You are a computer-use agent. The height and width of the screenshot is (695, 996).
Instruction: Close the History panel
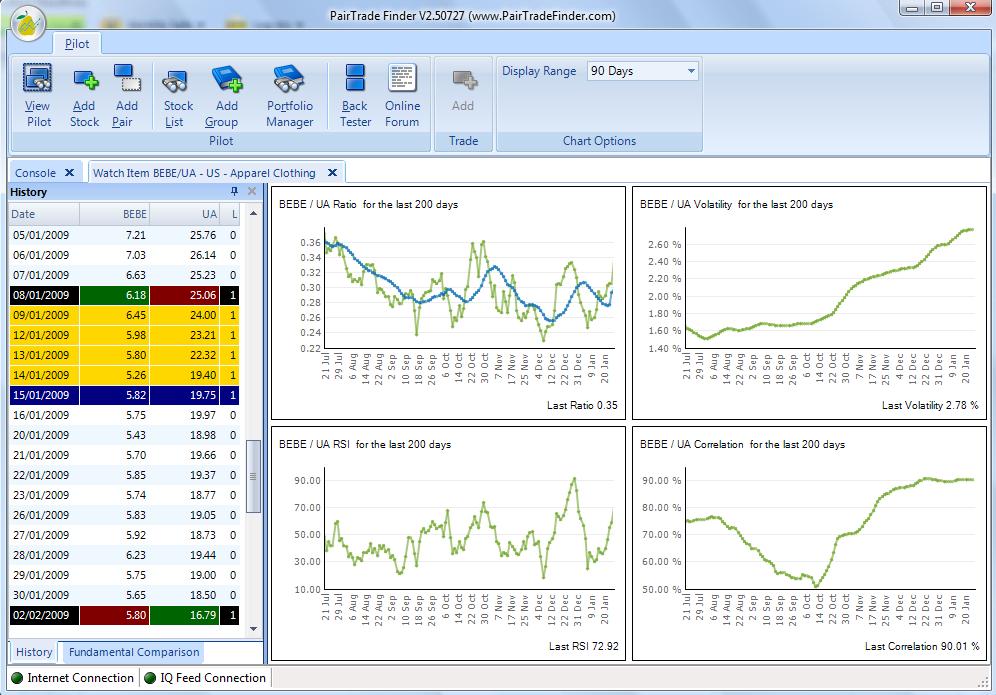[x=252, y=191]
